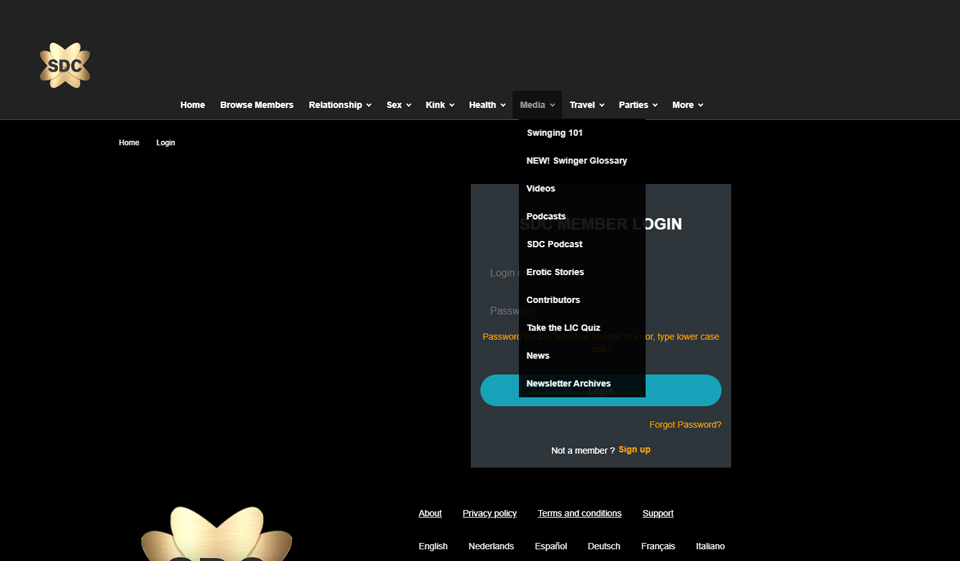Open the Travel dropdown menu

click(586, 105)
